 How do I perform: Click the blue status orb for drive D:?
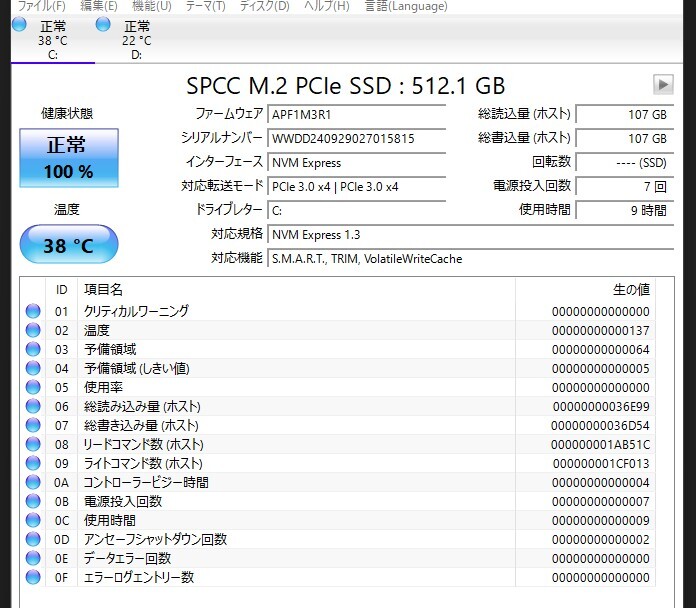[x=103, y=24]
